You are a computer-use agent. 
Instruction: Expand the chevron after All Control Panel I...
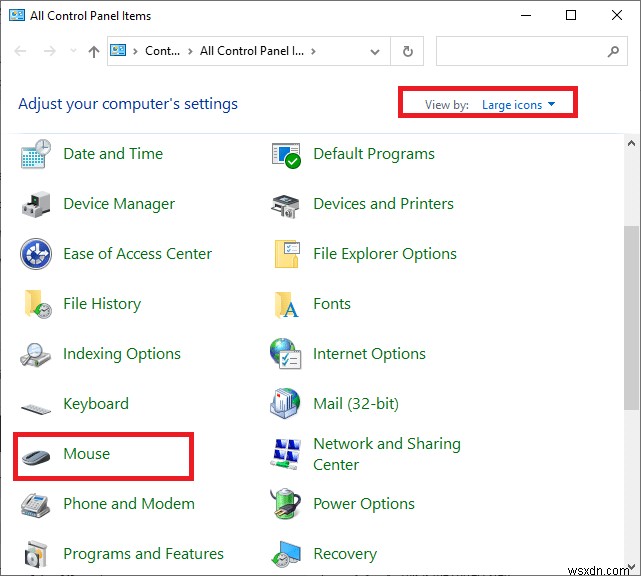point(313,52)
